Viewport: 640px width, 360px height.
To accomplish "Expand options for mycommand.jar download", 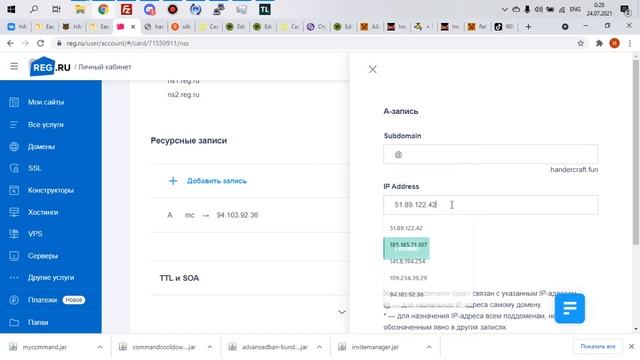I will pos(100,347).
